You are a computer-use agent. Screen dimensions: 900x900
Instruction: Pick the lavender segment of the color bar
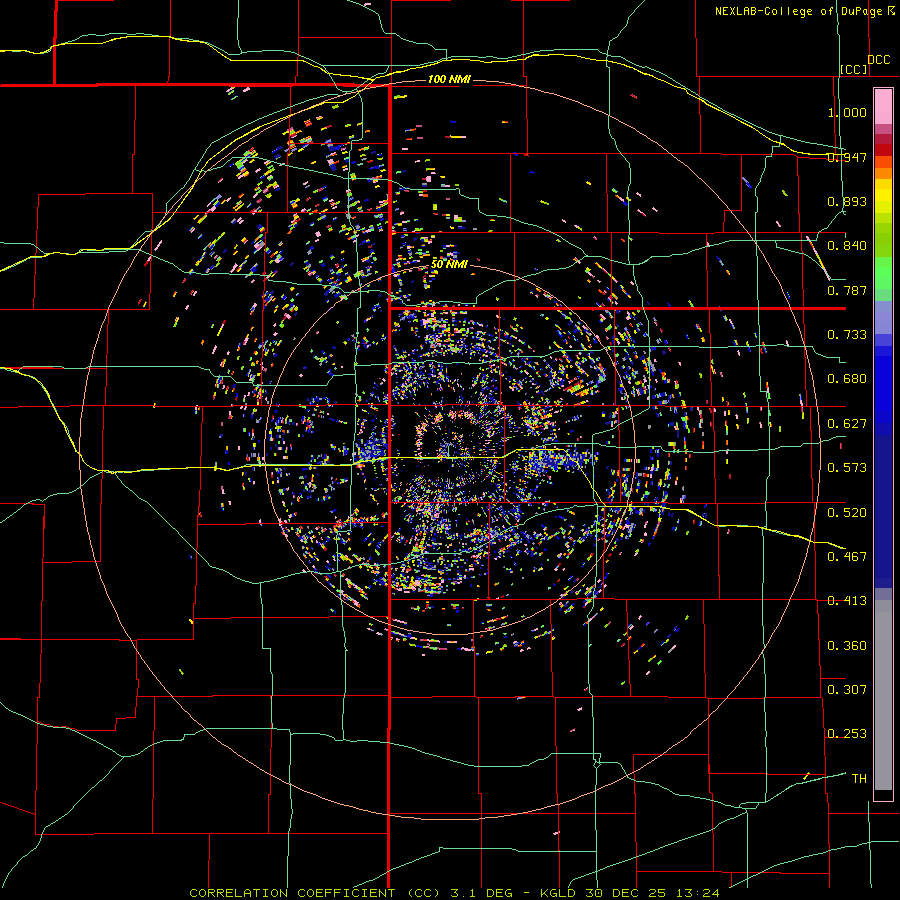tap(883, 317)
